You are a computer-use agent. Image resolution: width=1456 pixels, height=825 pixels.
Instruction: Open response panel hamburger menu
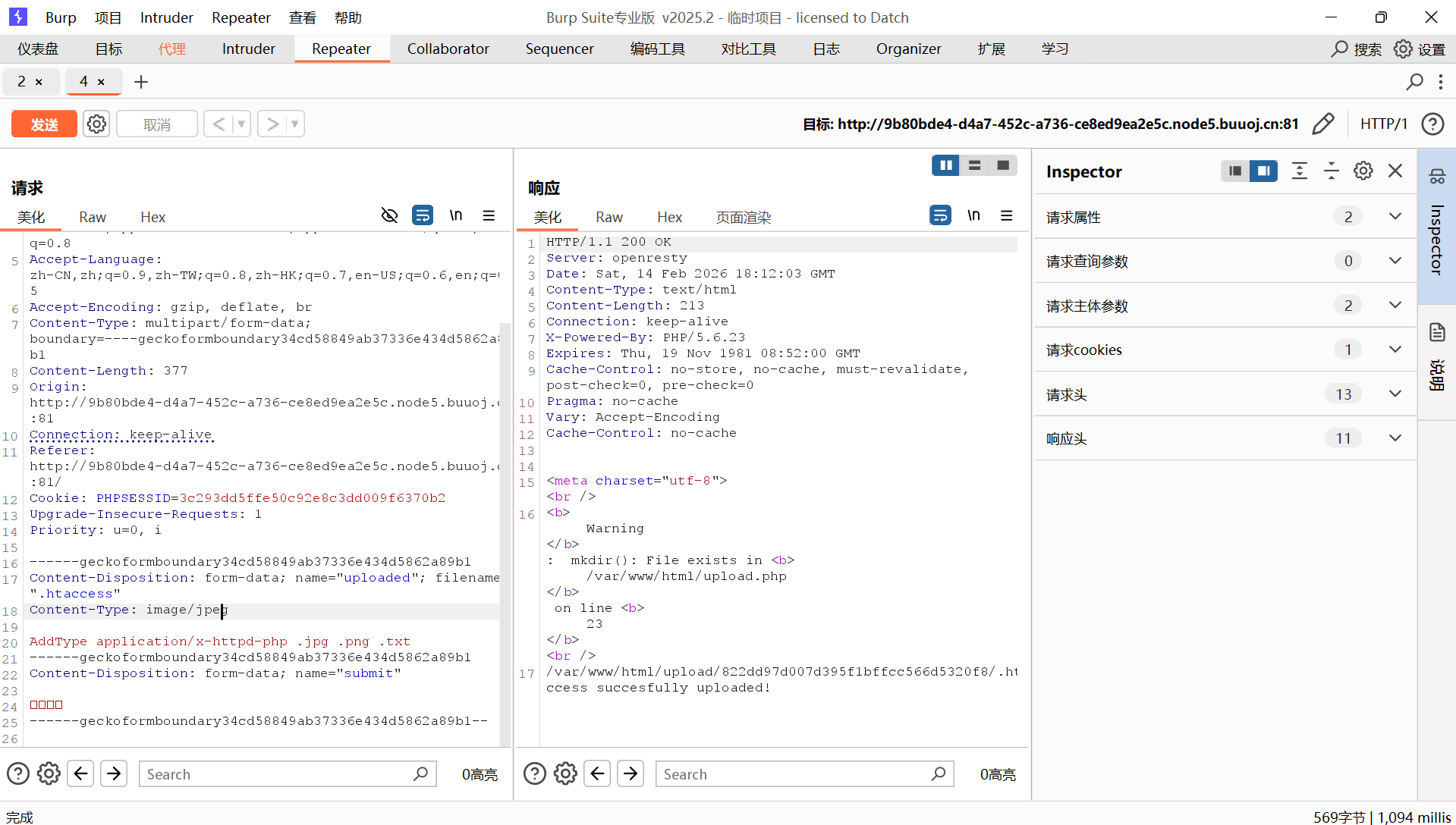tap(1007, 216)
